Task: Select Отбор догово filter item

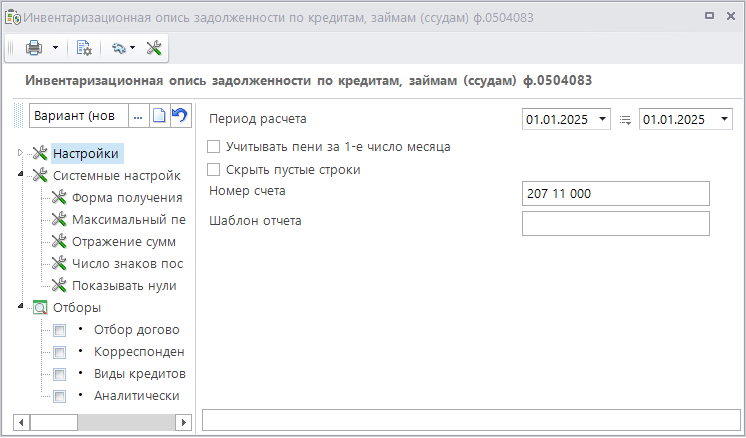Action: [137, 330]
